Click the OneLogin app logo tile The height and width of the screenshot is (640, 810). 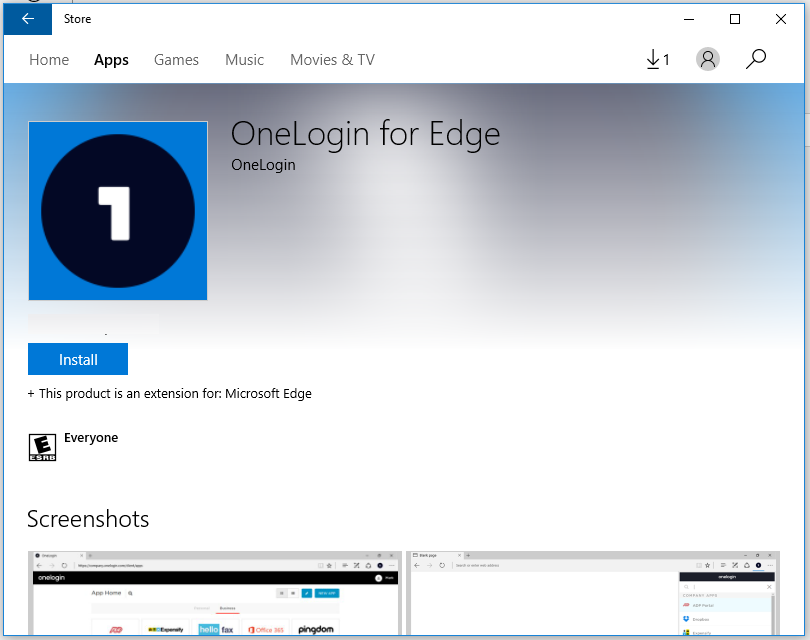coord(118,211)
